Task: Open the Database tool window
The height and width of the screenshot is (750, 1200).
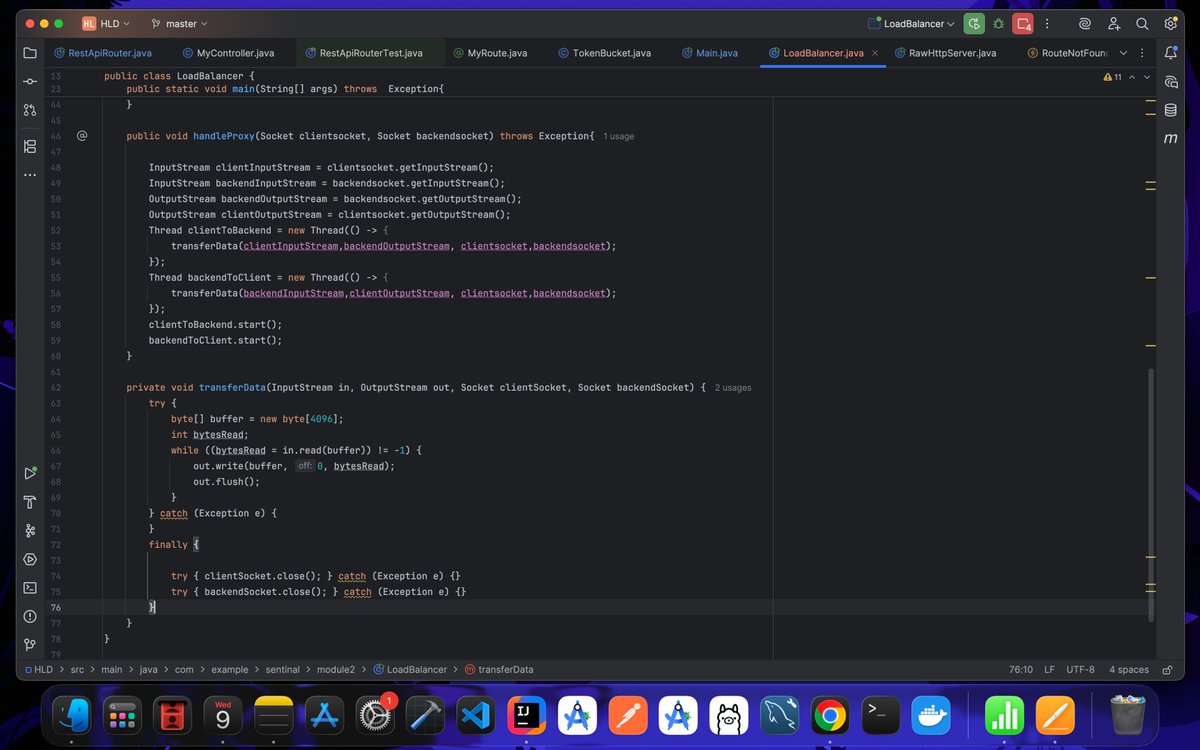Action: click(1170, 109)
